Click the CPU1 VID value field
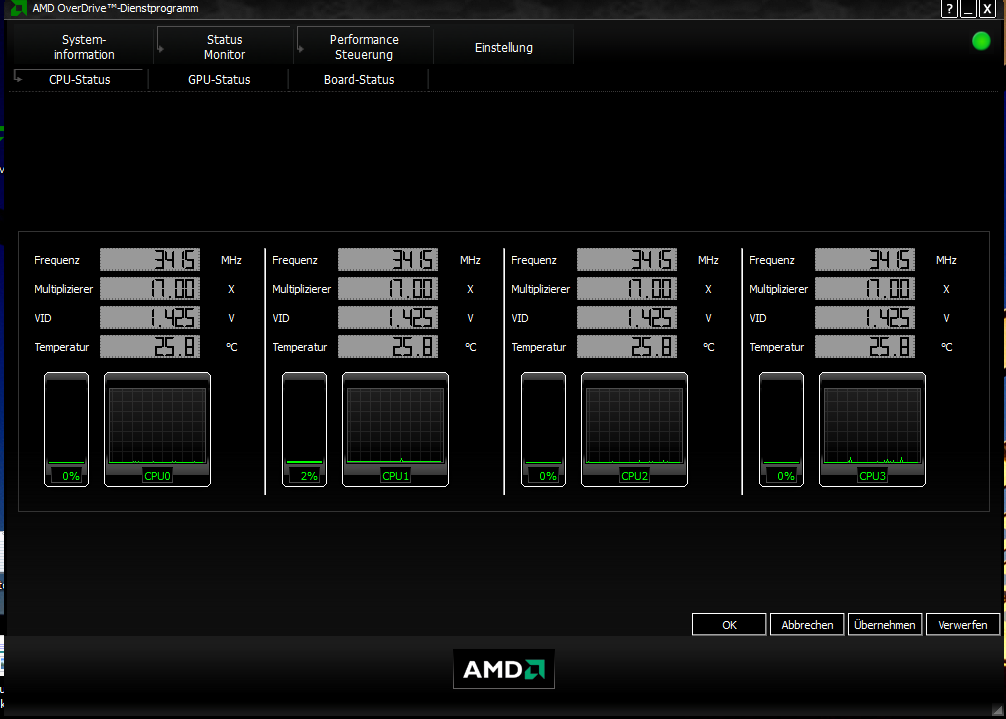 (388, 317)
